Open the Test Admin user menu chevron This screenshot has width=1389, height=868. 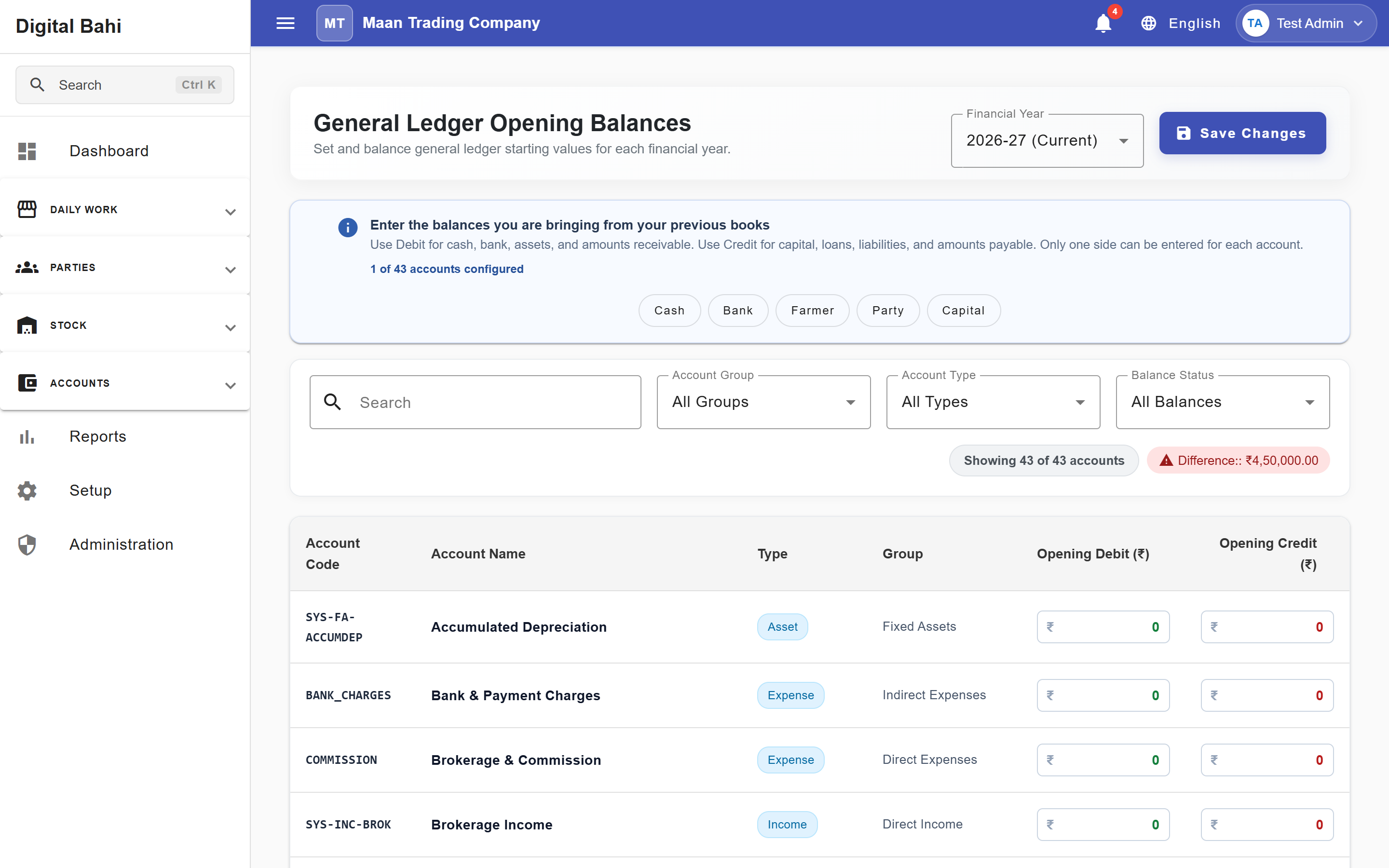tap(1359, 24)
